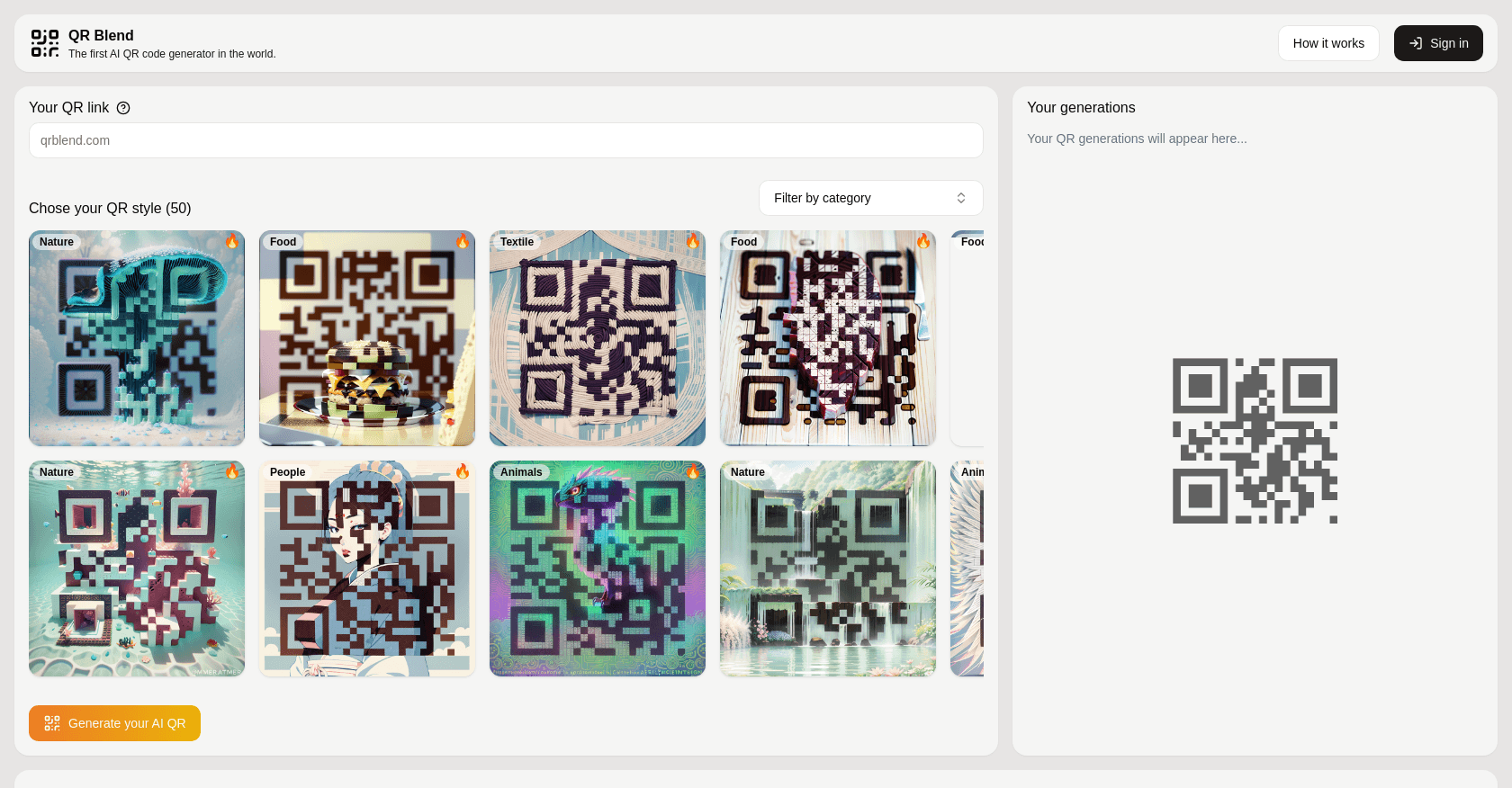Image resolution: width=1512 pixels, height=788 pixels.
Task: Click the fire icon on the burger Food style
Action: [463, 241]
